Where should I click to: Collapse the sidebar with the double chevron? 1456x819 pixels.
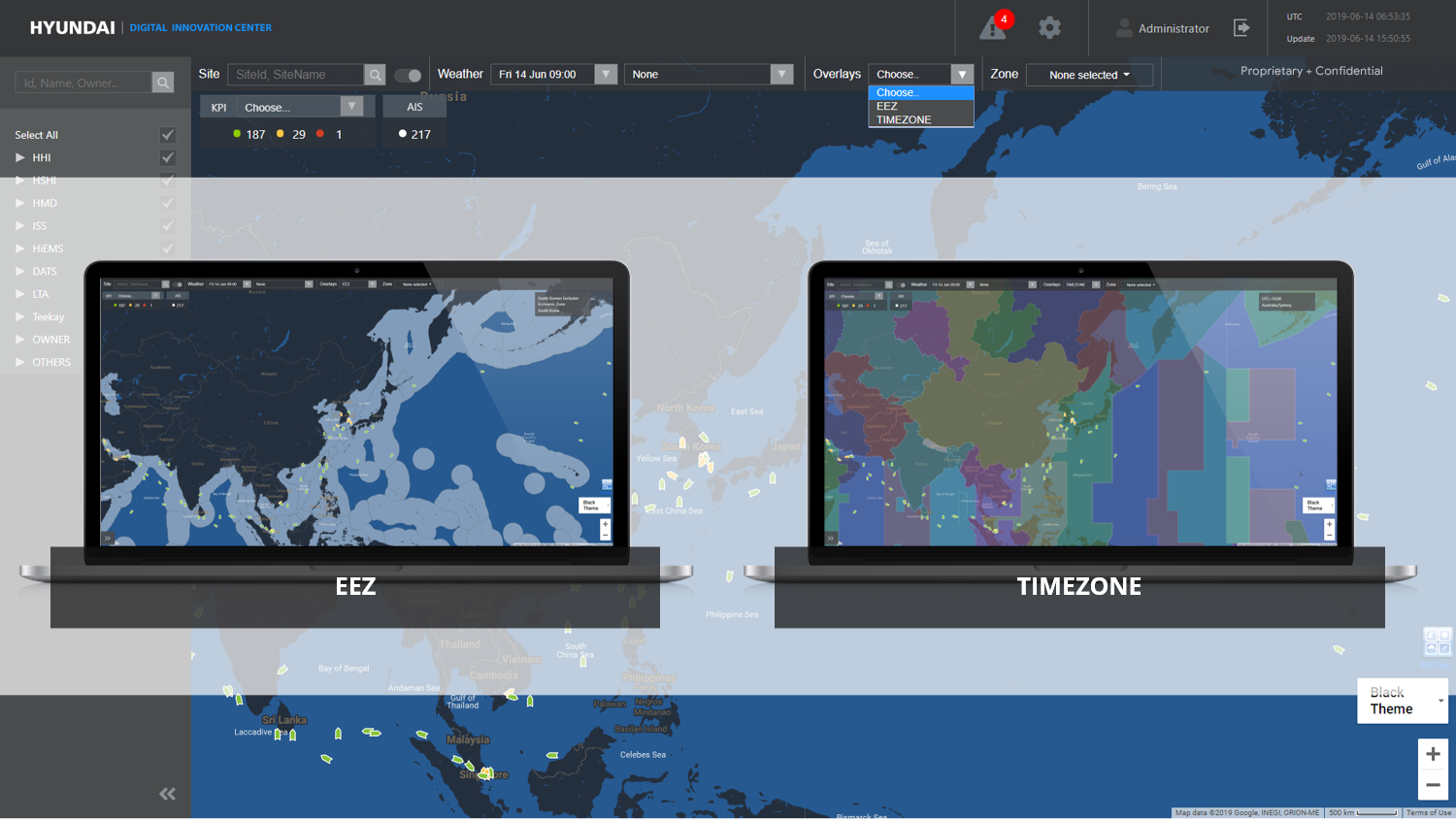tap(167, 794)
